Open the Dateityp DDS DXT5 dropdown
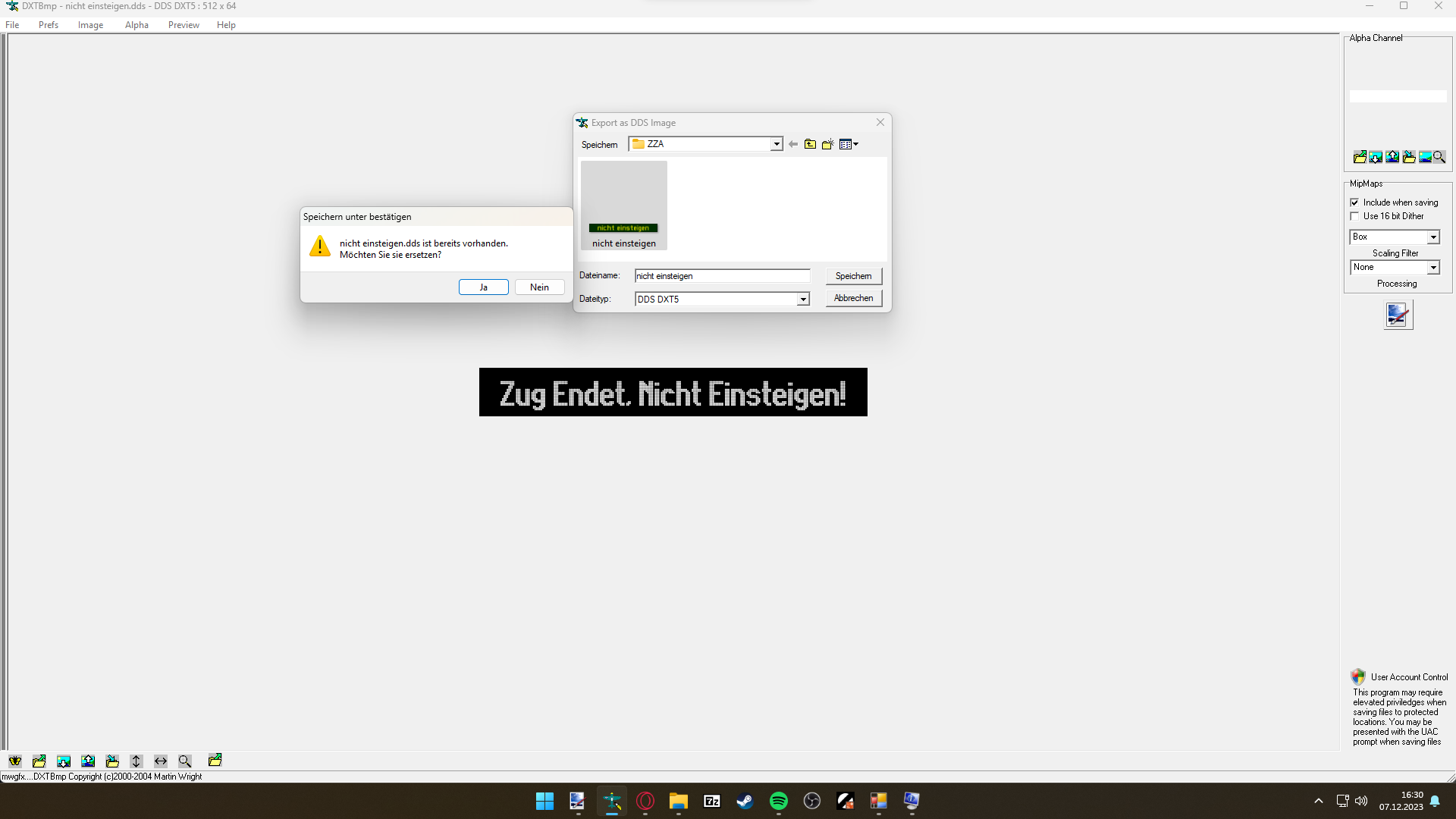Viewport: 1456px width, 819px height. 803,300
